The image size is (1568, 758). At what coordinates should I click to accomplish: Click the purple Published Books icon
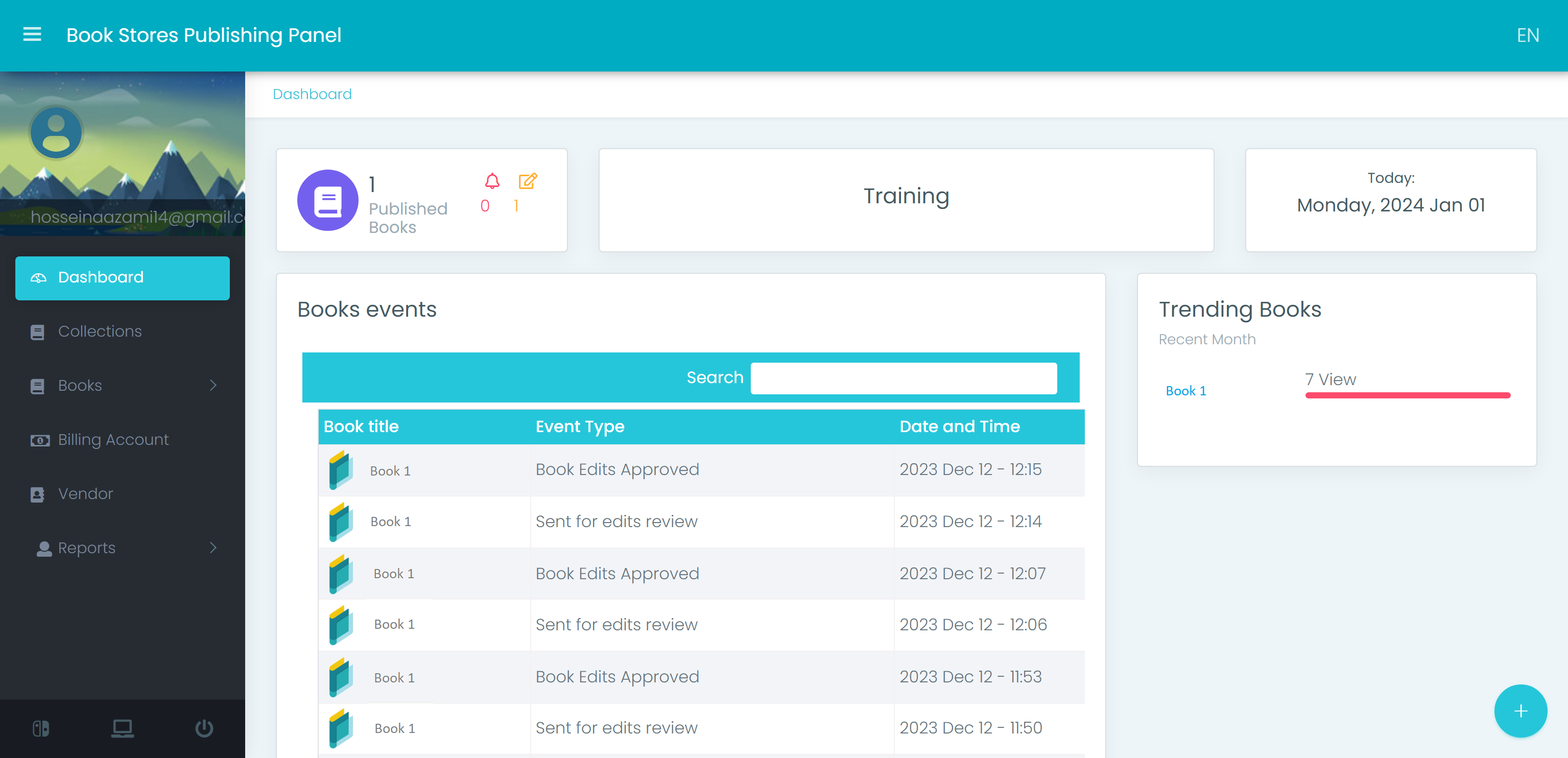(x=327, y=200)
